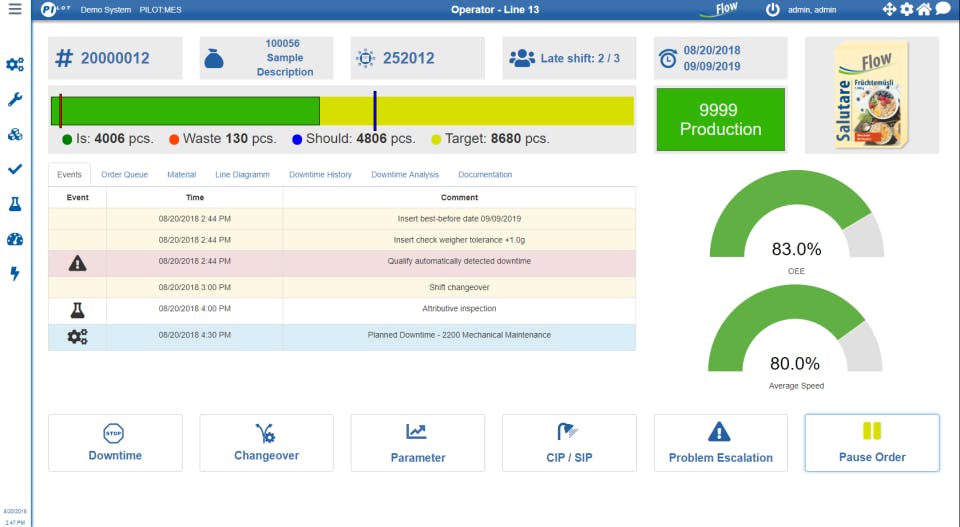This screenshot has height=527, width=960.
Task: Click the material bag icon
Action: click(x=214, y=59)
